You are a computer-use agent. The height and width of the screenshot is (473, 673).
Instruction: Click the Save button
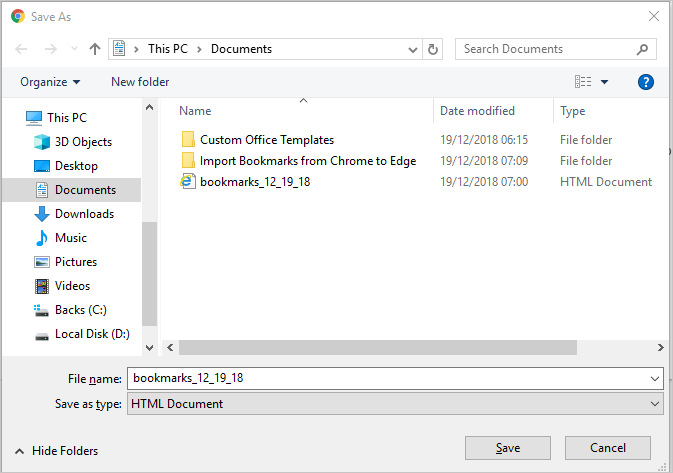[x=507, y=448]
